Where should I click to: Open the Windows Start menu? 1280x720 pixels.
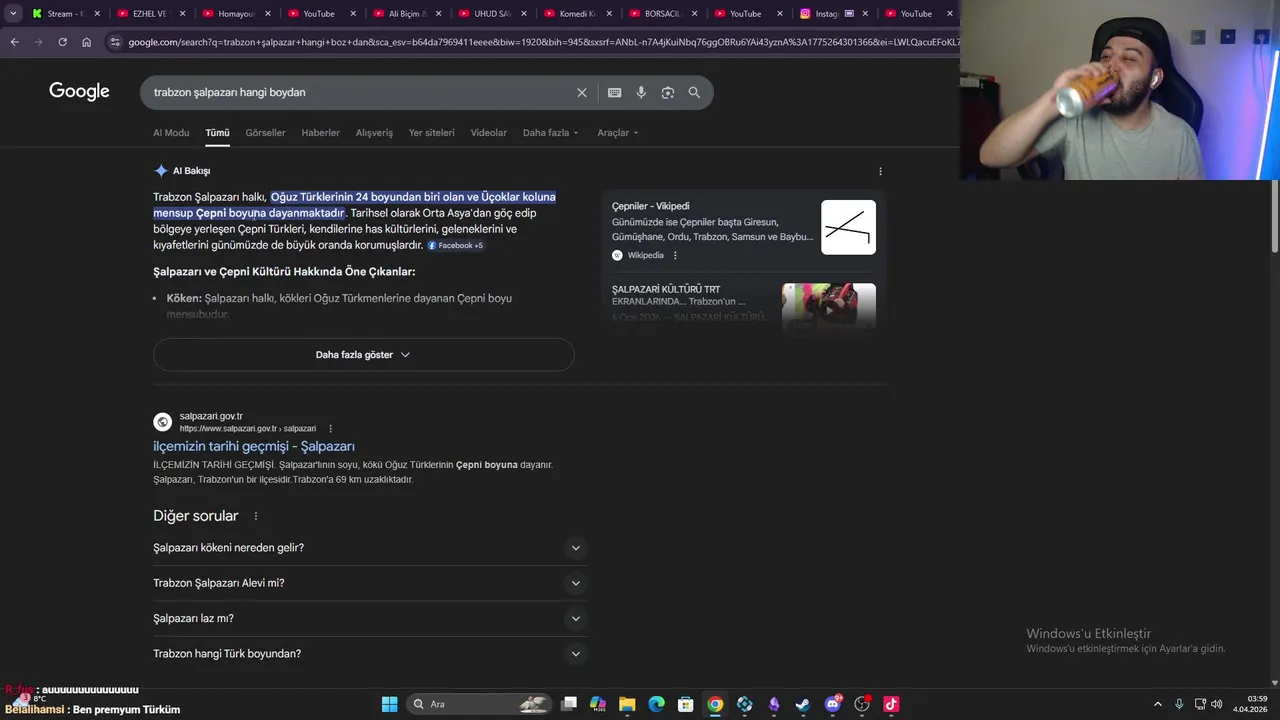click(389, 704)
